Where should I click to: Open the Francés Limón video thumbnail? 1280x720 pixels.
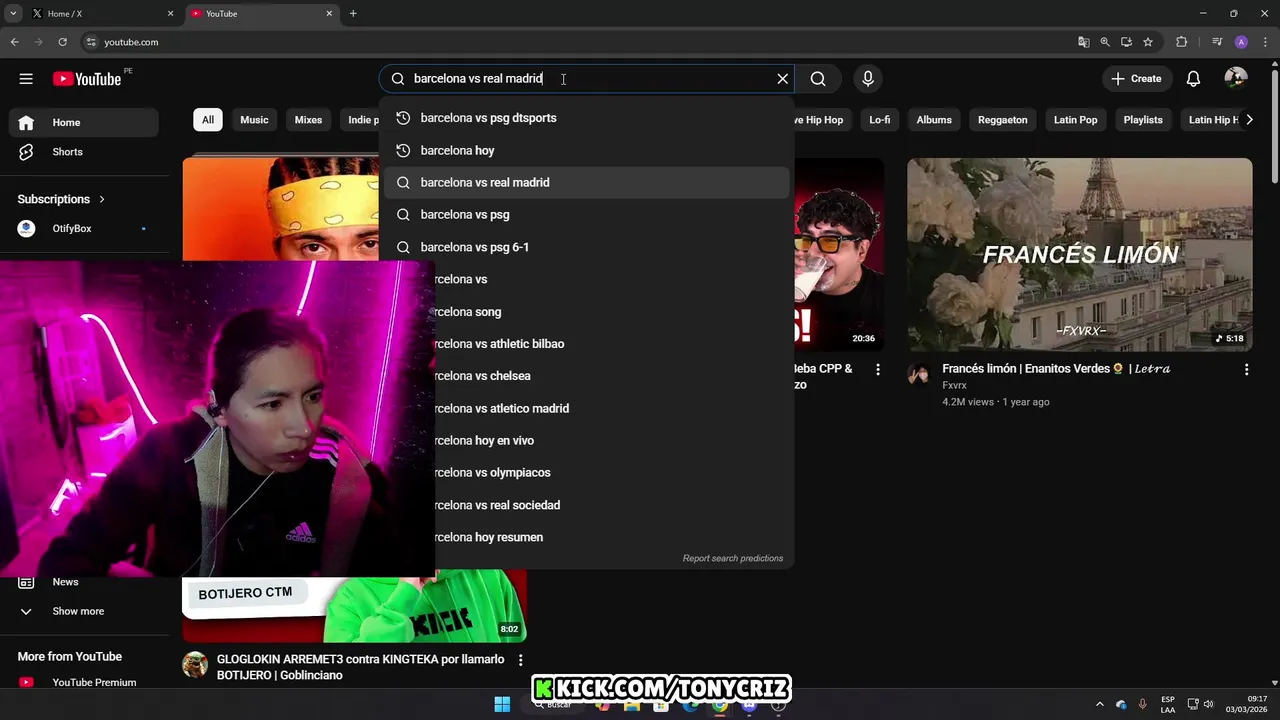pos(1079,254)
